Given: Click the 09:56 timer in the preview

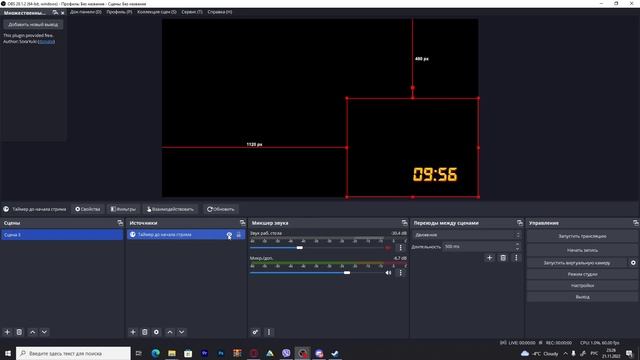Looking at the screenshot, I should (x=435, y=174).
